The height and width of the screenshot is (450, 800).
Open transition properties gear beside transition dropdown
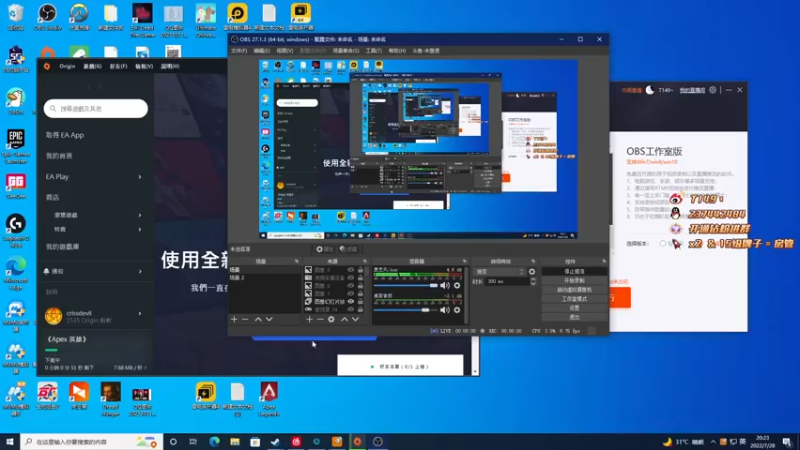pos(532,272)
